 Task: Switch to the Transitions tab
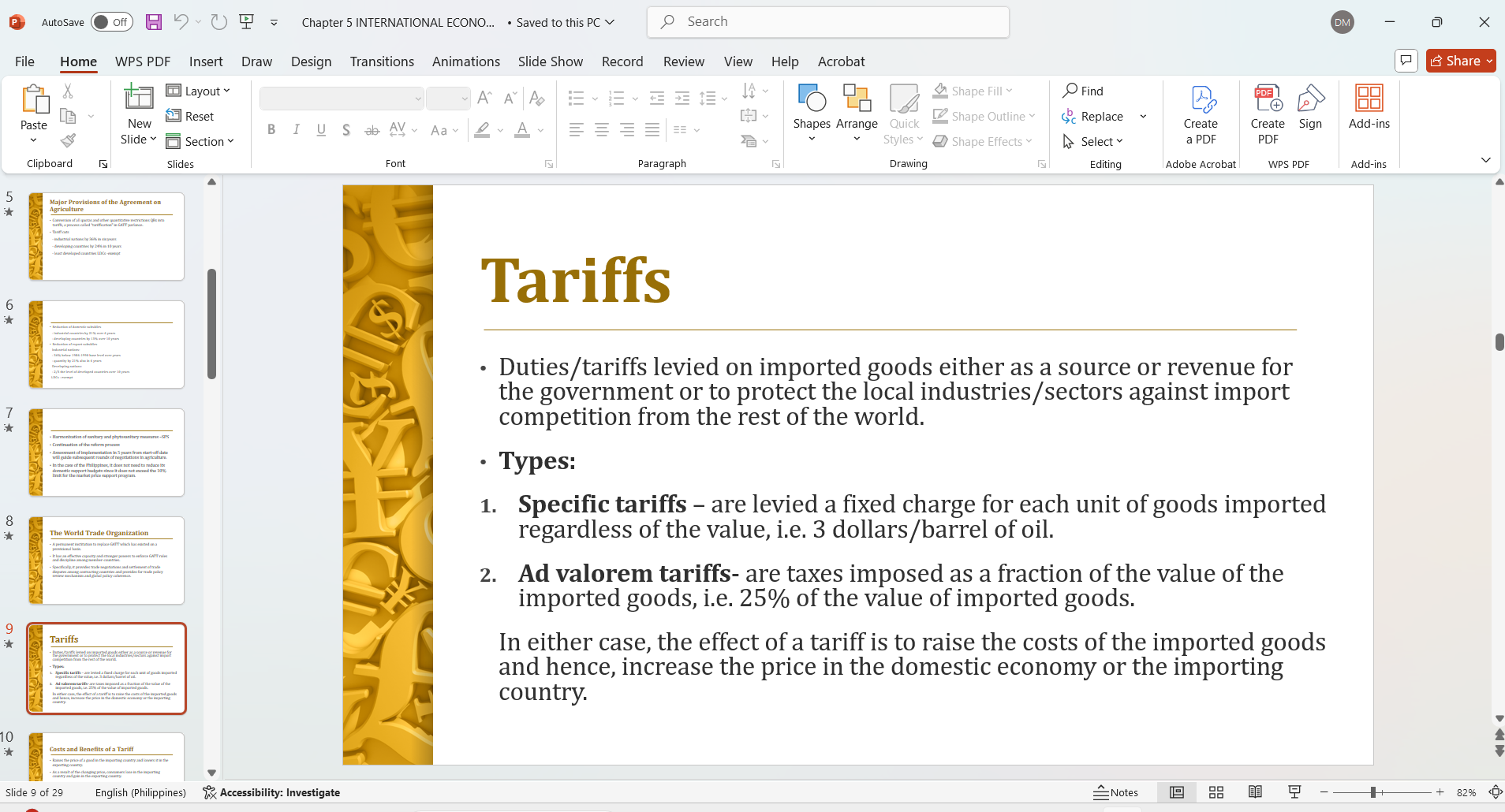tap(382, 61)
